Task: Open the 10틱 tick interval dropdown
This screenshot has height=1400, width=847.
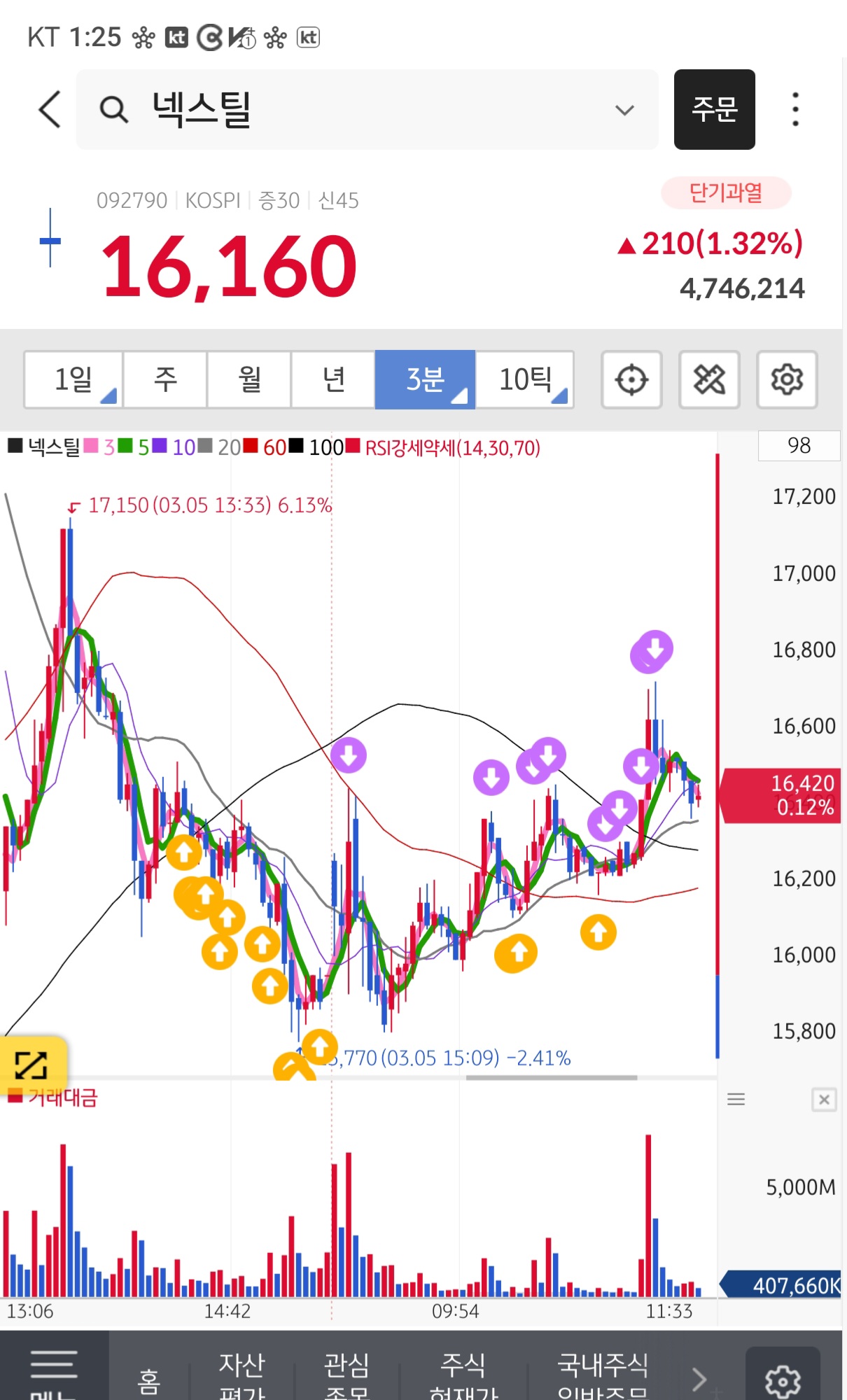Action: coord(525,380)
